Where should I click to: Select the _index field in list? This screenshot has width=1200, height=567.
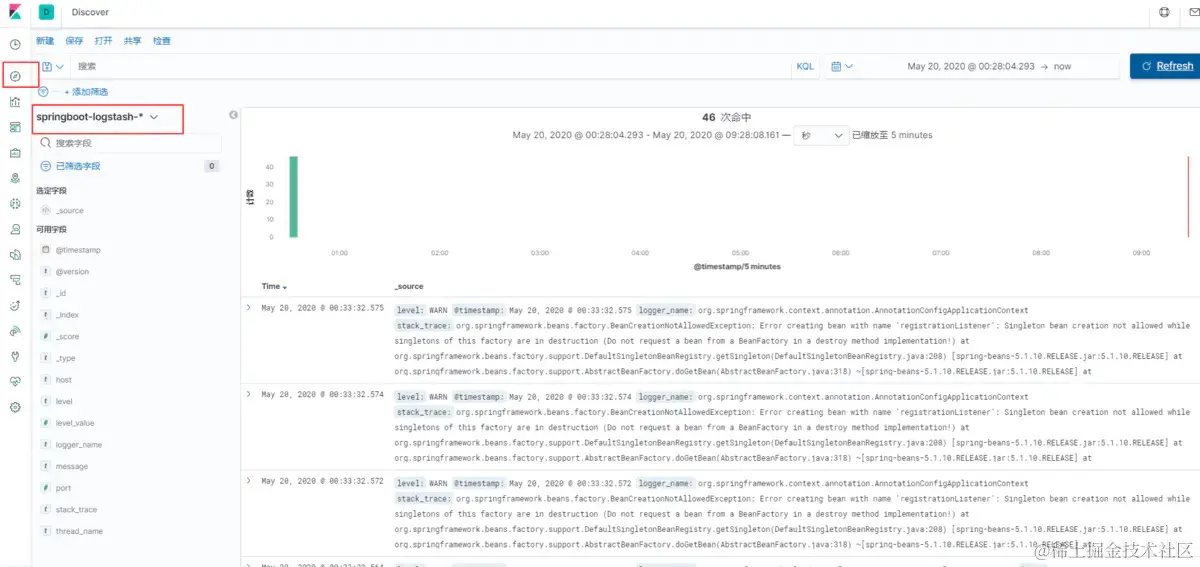(x=67, y=315)
